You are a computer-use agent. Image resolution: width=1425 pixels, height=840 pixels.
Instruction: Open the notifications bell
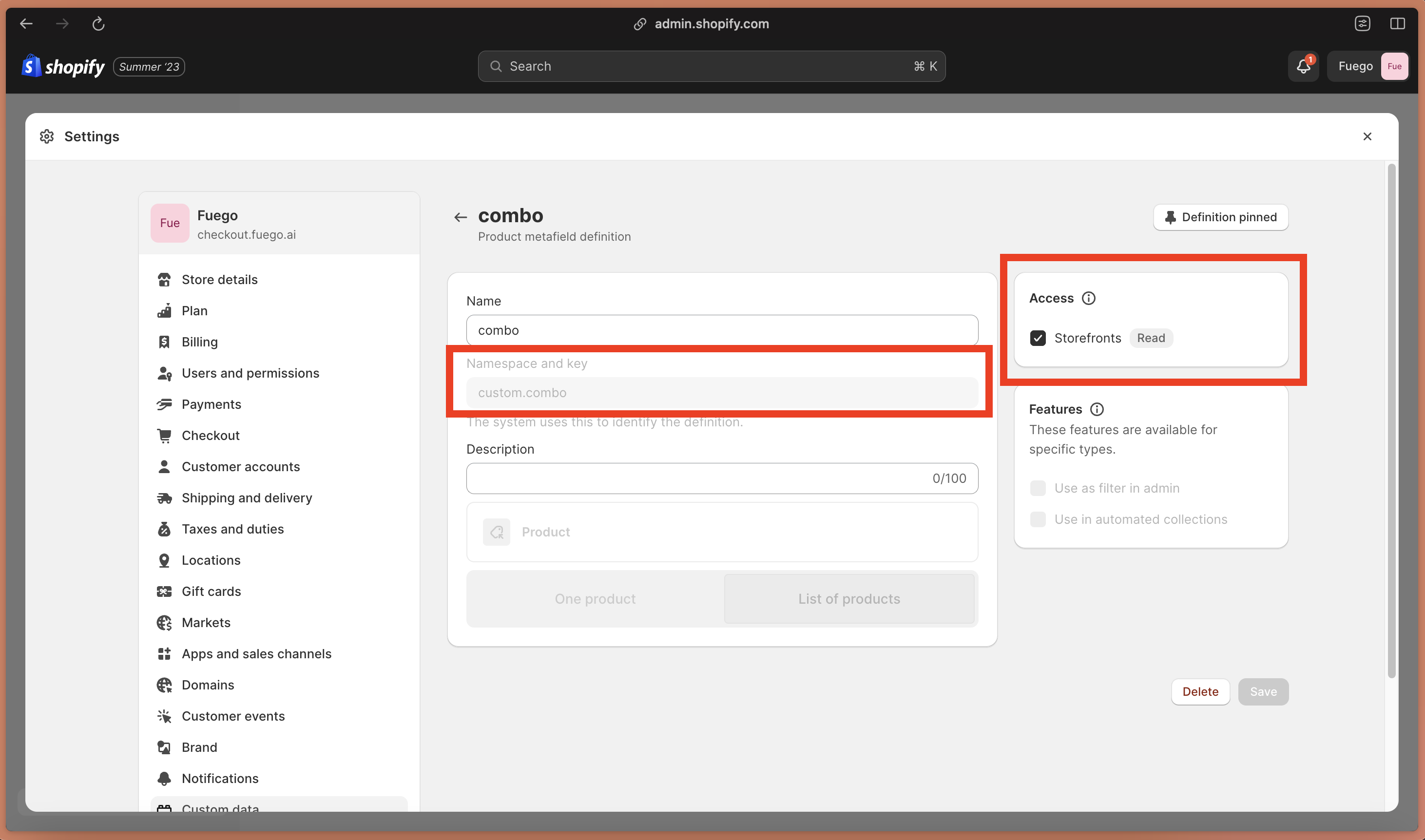1303,66
